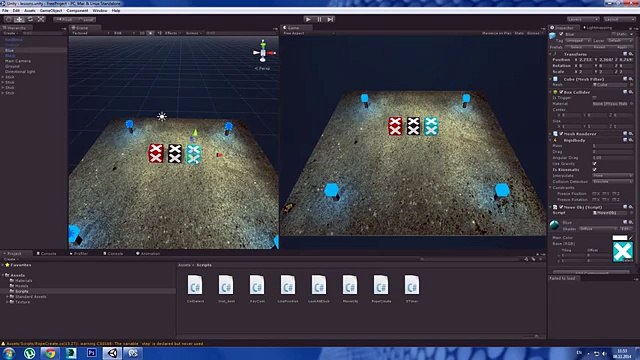Switch to the Profiler tab
Screen dimensions: 640x360
[79, 253]
